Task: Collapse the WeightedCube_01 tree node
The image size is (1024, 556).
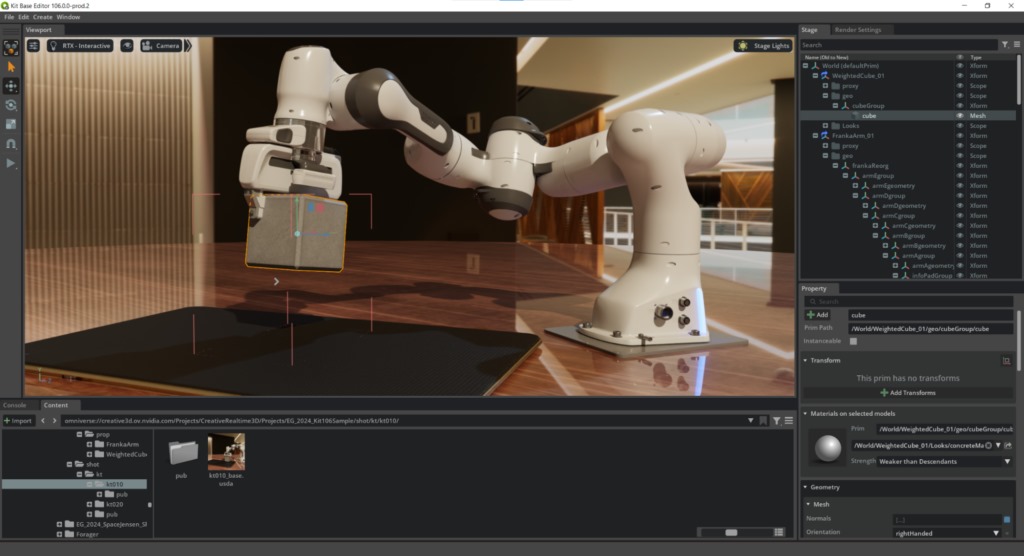Action: [815, 76]
